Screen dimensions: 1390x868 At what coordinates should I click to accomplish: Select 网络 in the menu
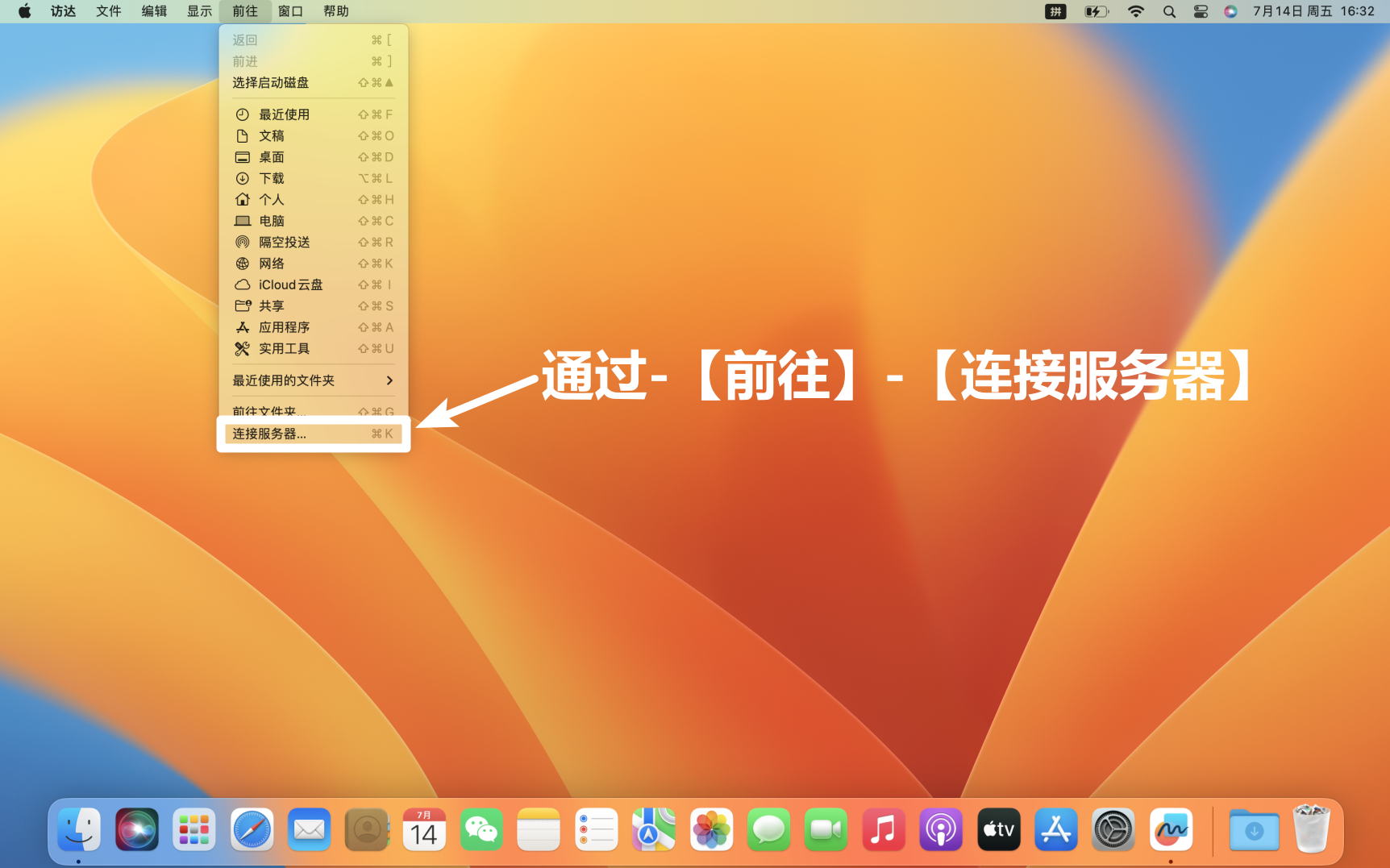pyautogui.click(x=313, y=264)
